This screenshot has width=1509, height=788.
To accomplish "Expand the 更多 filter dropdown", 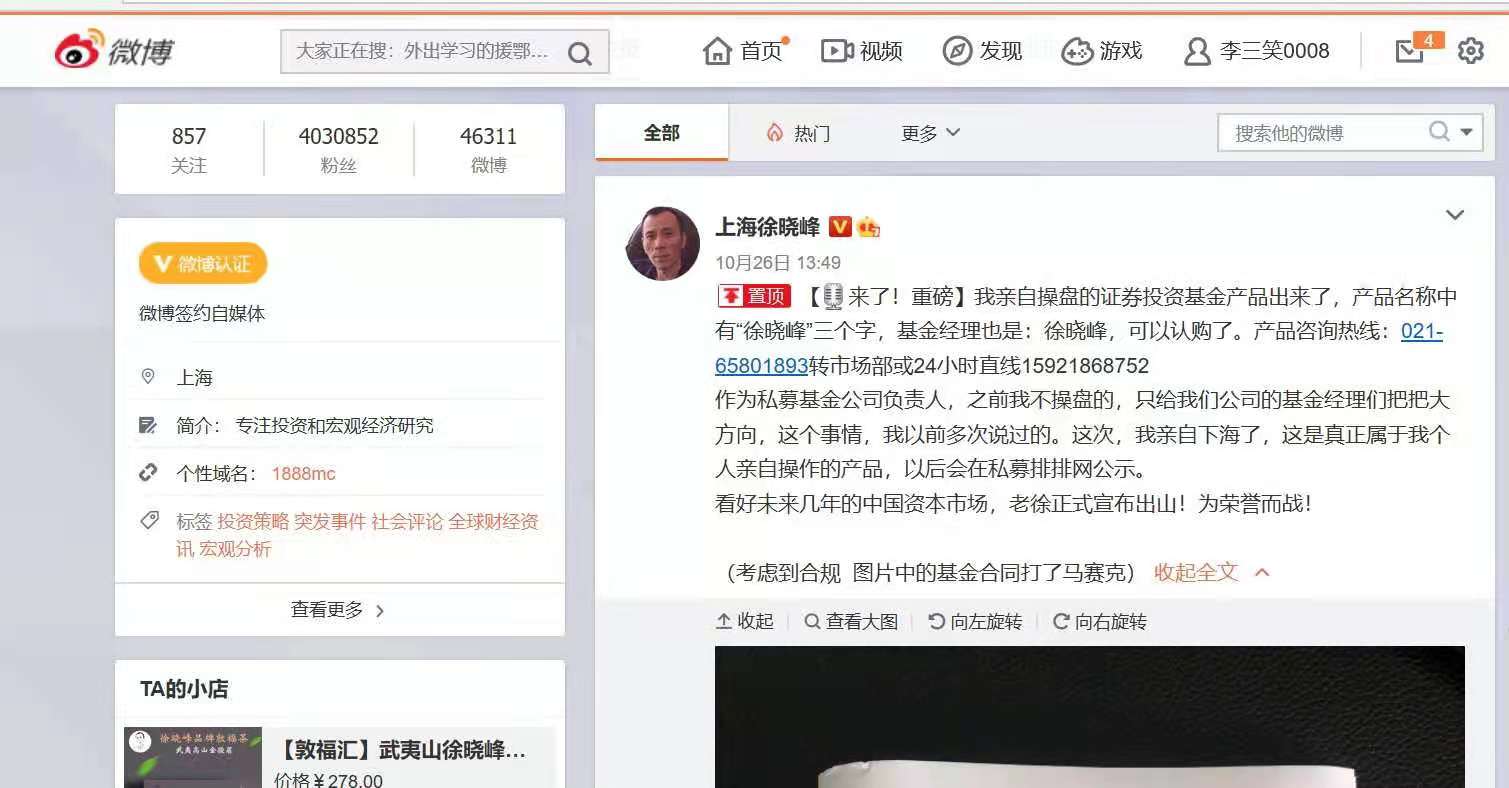I will coord(930,133).
